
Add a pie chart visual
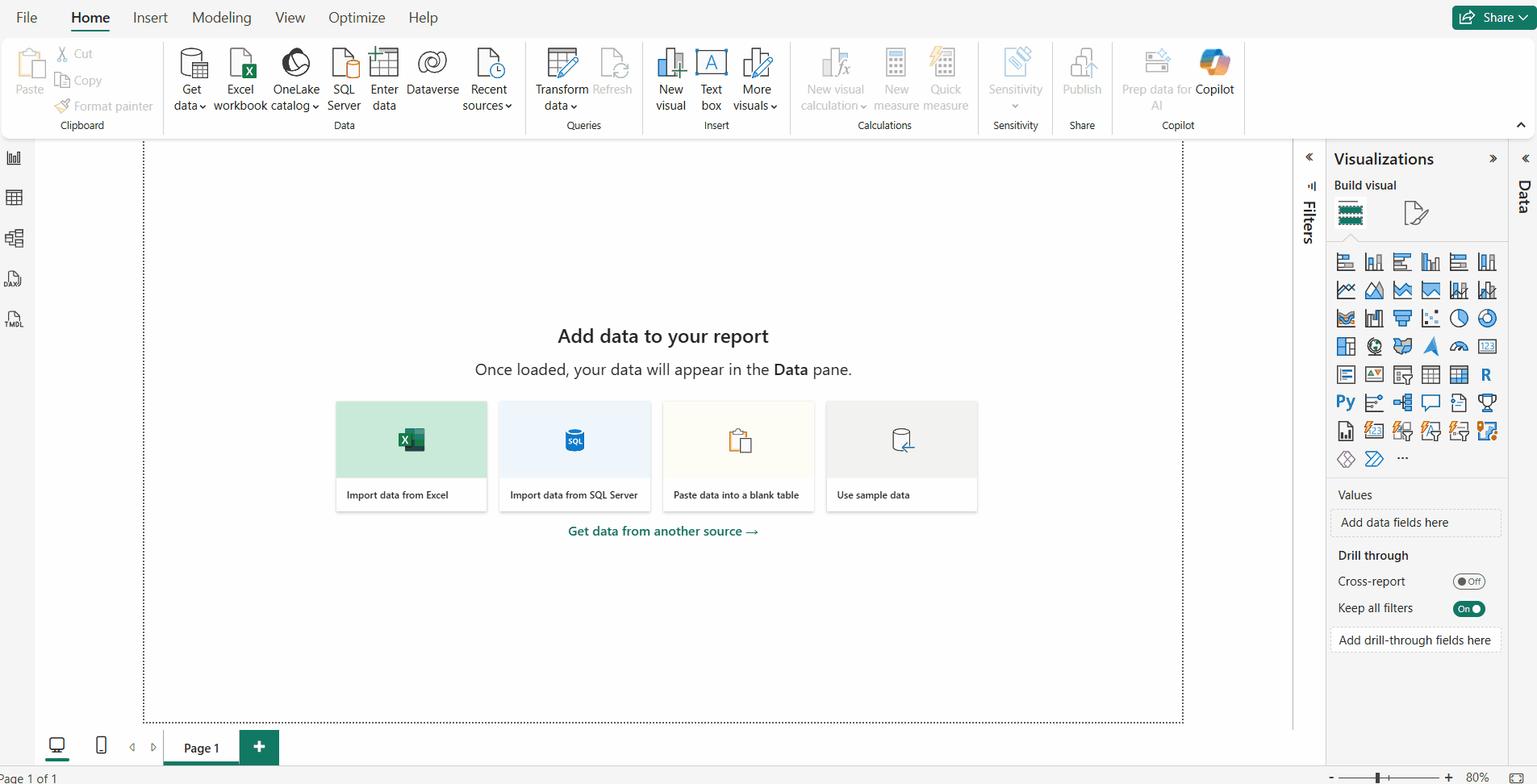point(1459,318)
